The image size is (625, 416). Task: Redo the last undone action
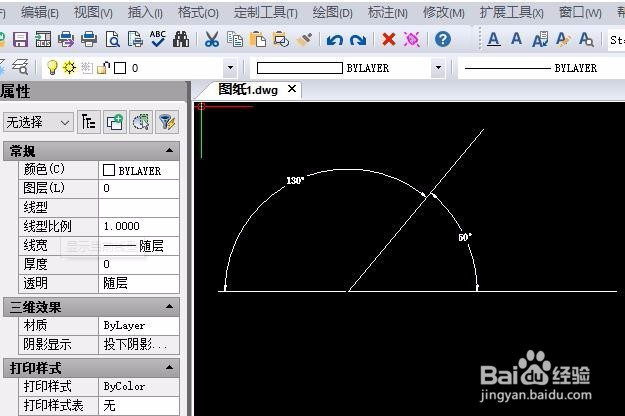click(358, 40)
